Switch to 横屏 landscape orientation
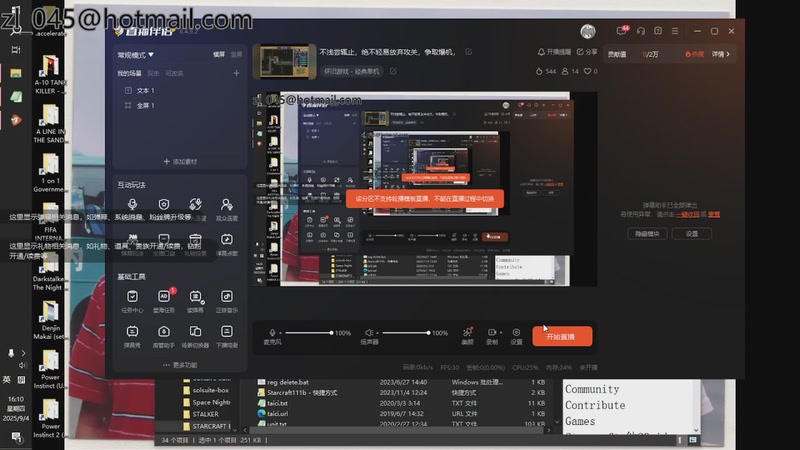The image size is (800, 450). tap(219, 54)
